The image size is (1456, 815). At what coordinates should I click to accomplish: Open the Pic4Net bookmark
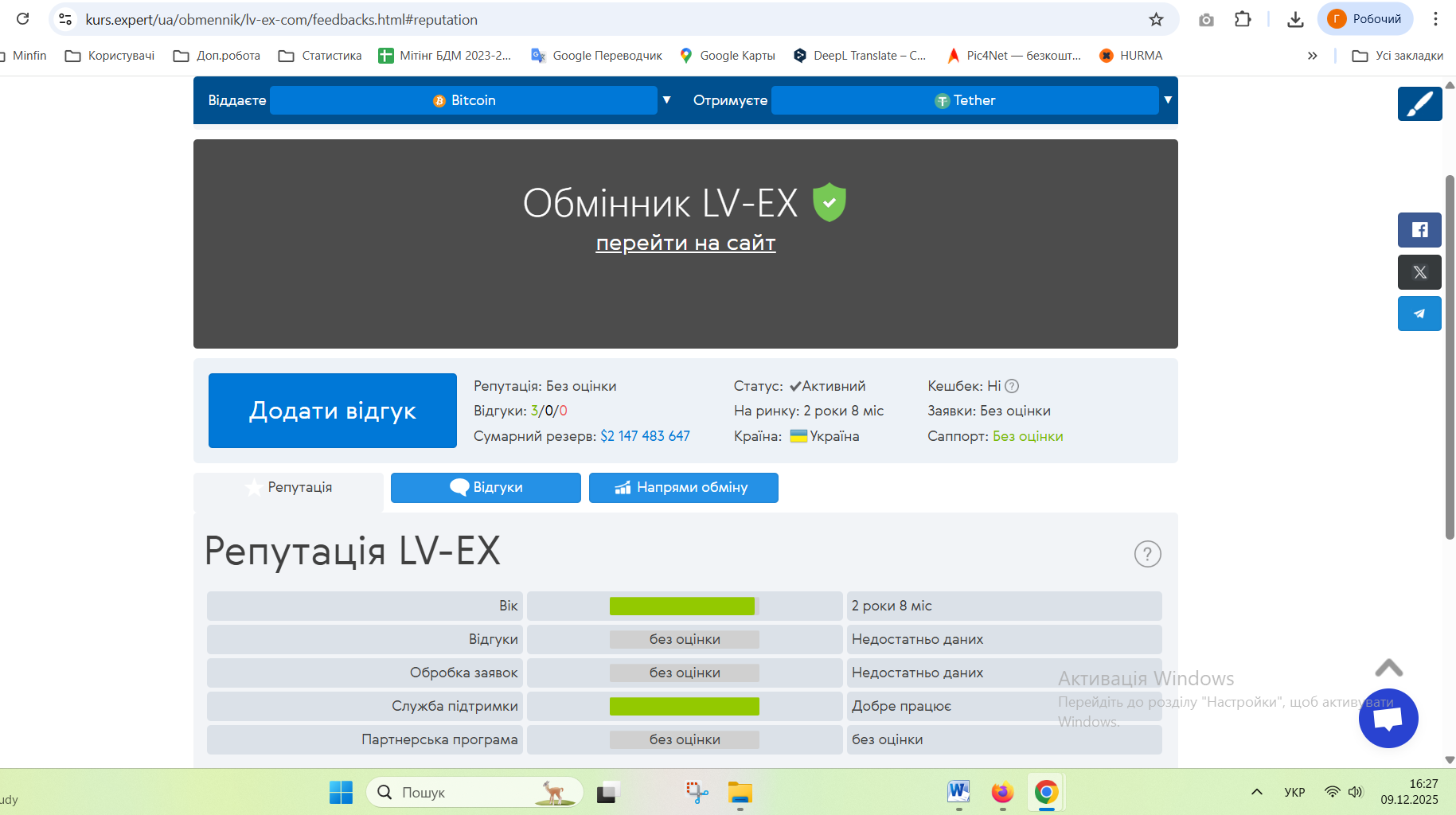tap(1013, 56)
